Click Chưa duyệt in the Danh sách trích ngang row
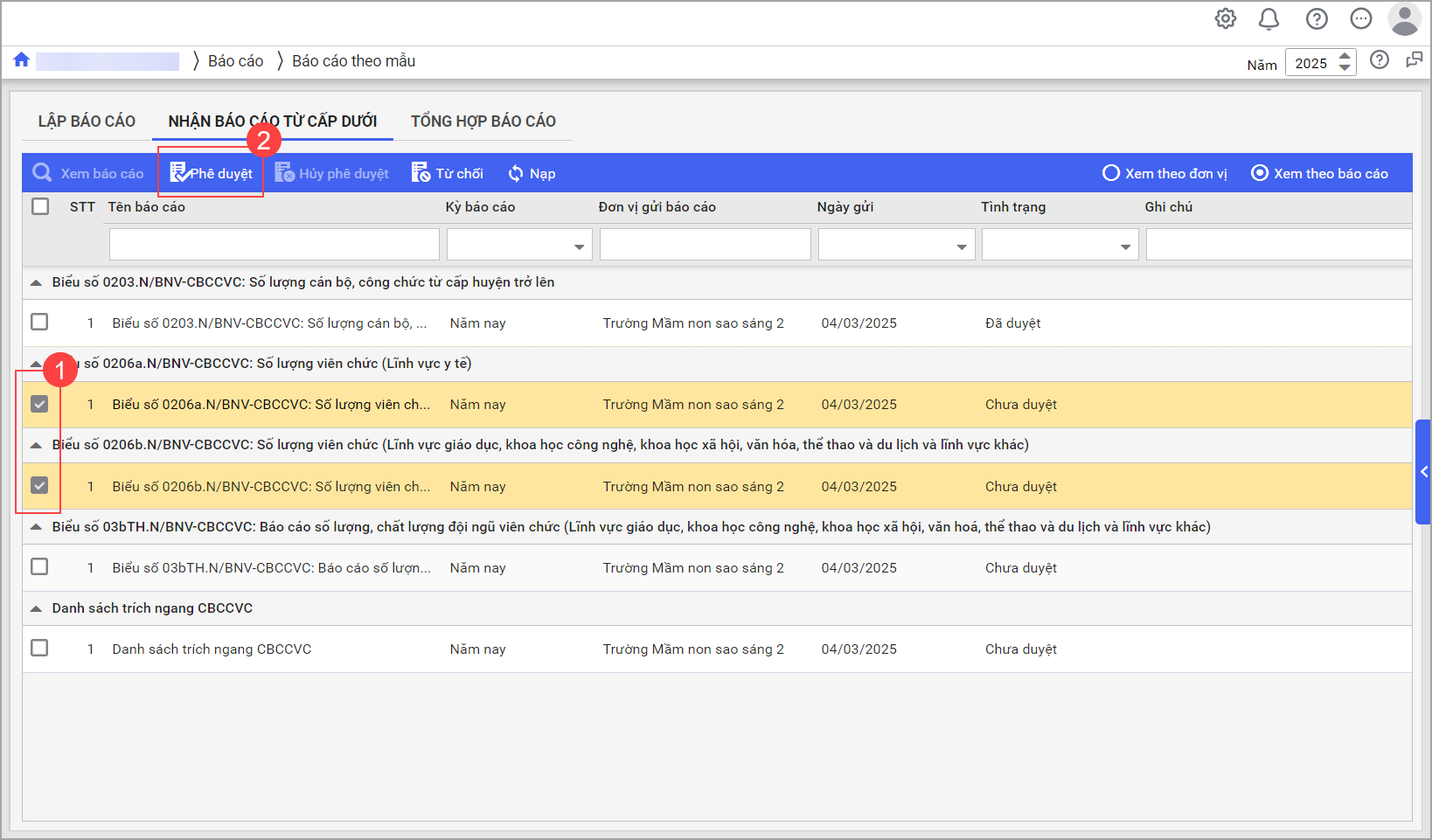The width and height of the screenshot is (1432, 840). click(x=1021, y=649)
